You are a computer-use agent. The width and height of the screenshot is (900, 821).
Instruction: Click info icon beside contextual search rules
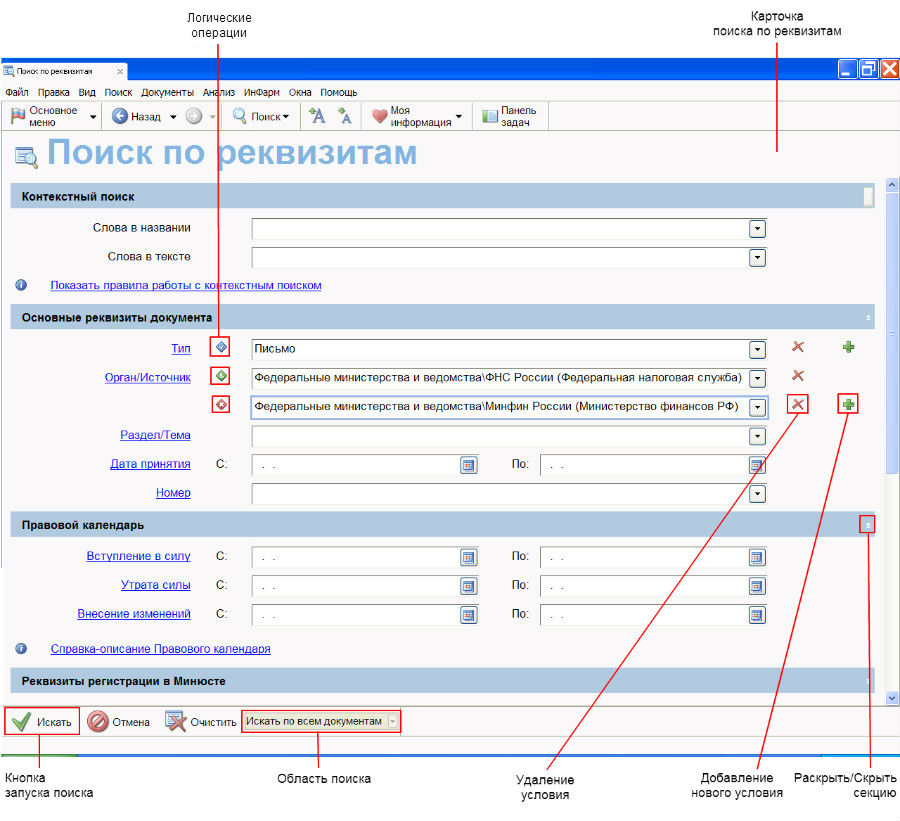(21, 285)
